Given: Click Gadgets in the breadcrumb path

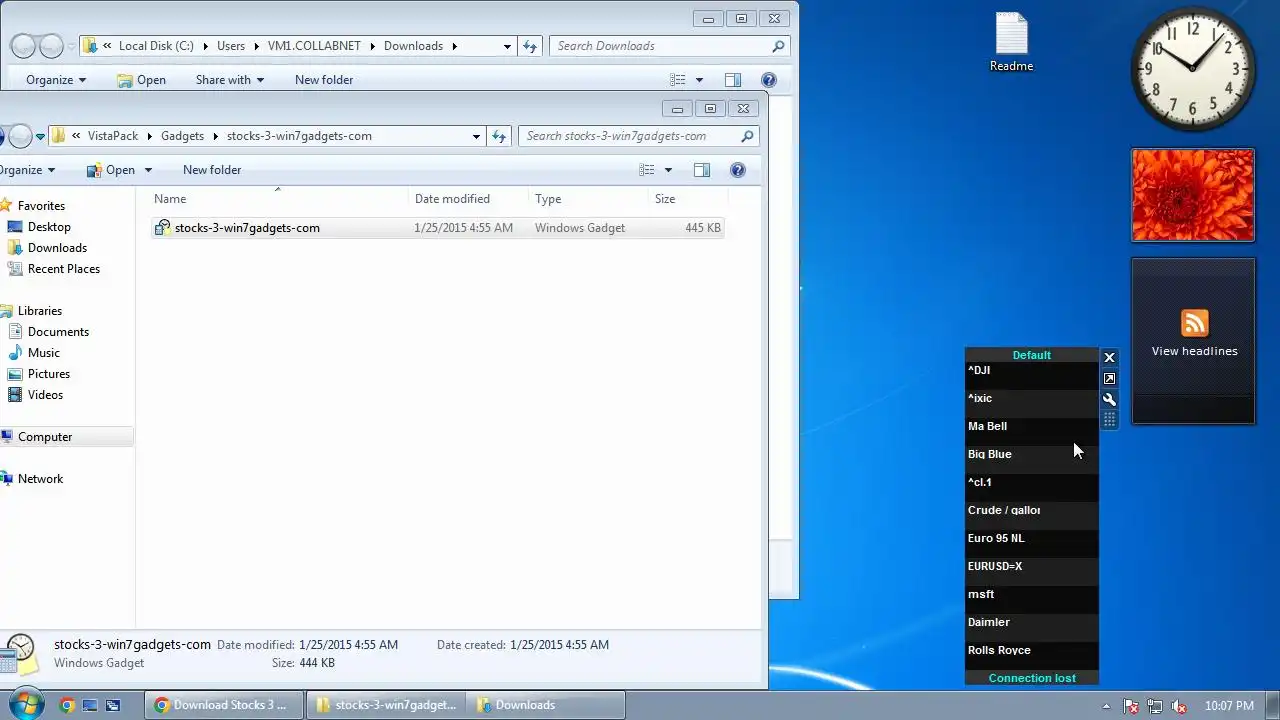Looking at the screenshot, I should click(x=182, y=136).
